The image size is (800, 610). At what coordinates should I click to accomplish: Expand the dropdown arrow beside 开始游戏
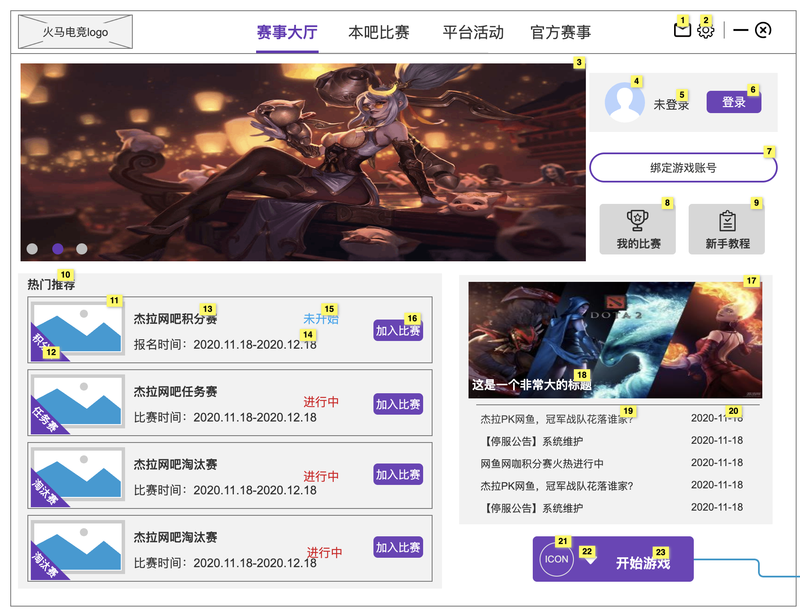click(x=589, y=560)
